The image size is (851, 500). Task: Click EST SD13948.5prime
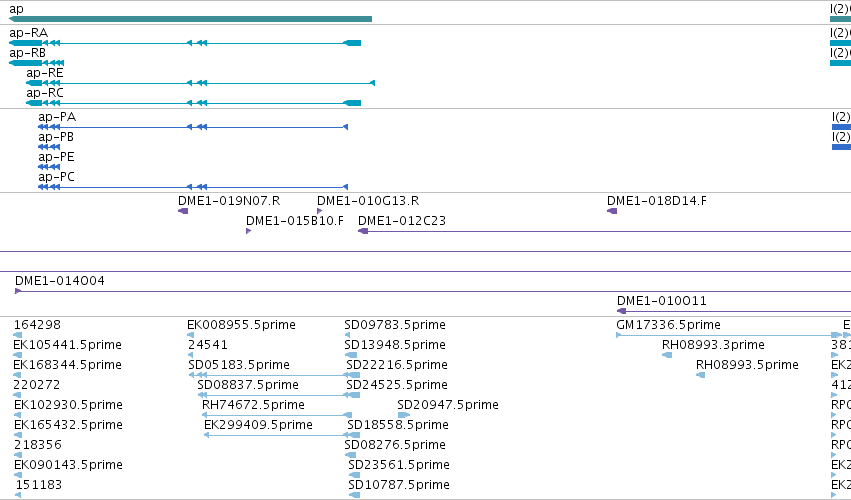(352, 355)
